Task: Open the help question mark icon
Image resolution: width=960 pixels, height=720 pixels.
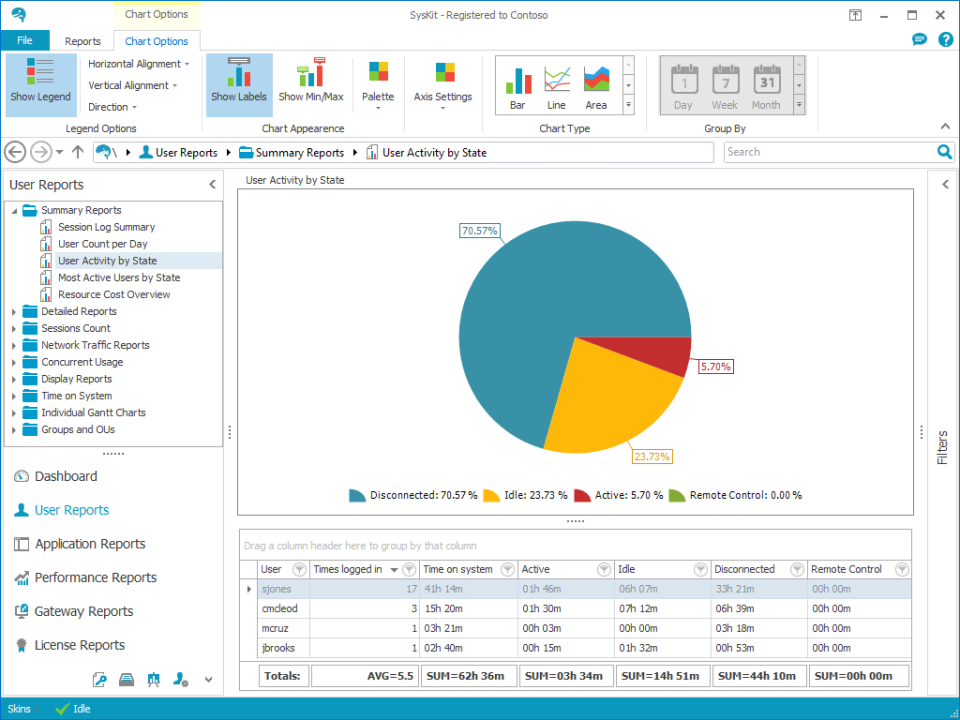Action: [945, 40]
